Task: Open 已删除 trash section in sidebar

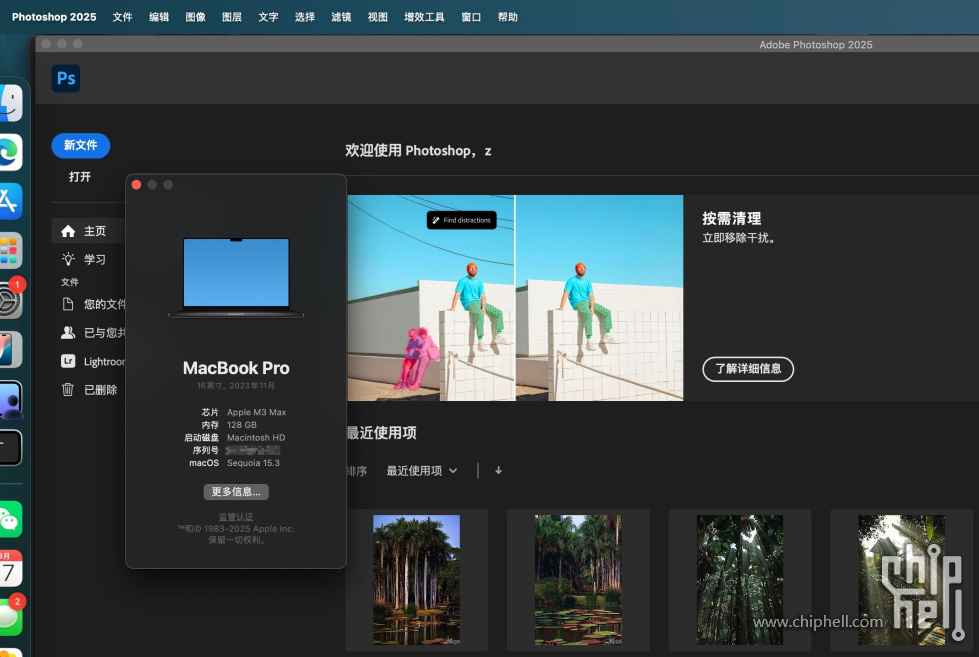Action: coord(88,390)
